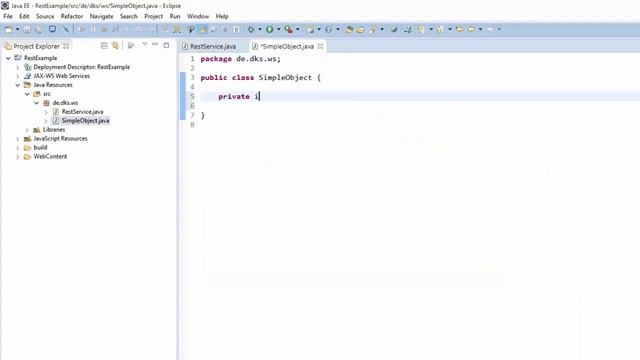Open the Navigate menu
Viewport: 640px width, 360px height.
[102, 16]
